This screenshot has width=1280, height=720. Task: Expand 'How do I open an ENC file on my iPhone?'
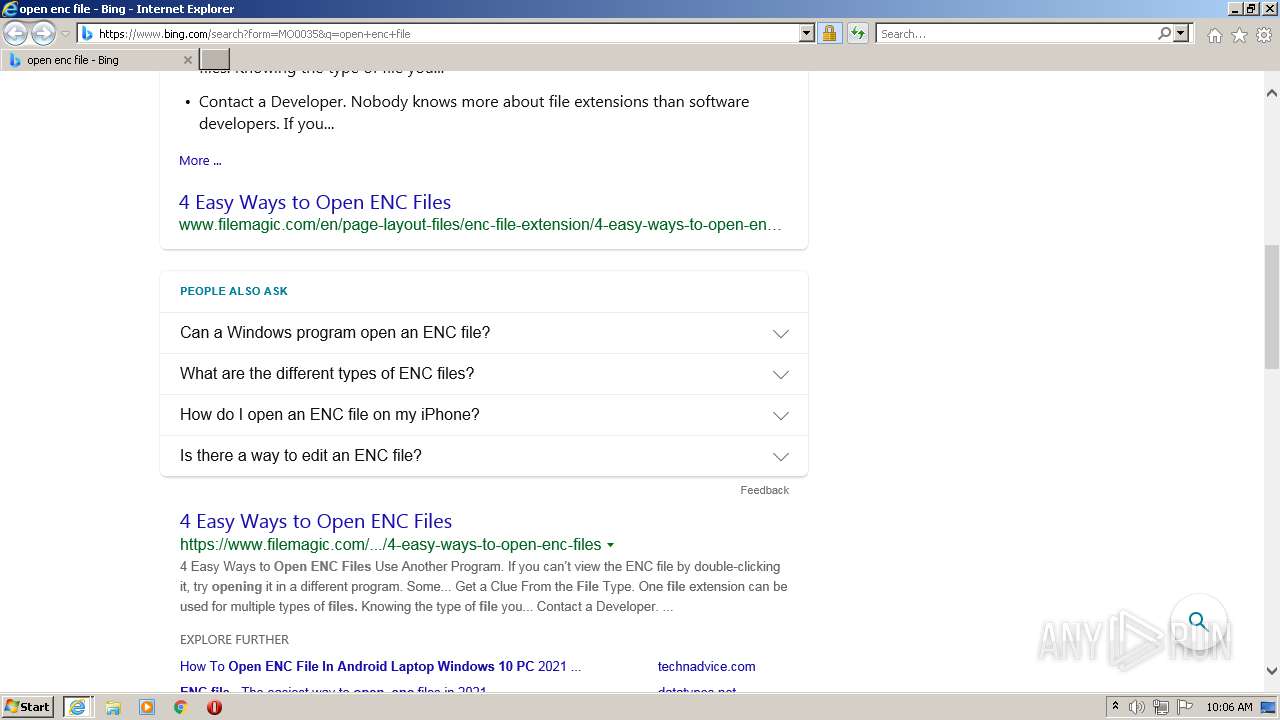[x=484, y=415]
